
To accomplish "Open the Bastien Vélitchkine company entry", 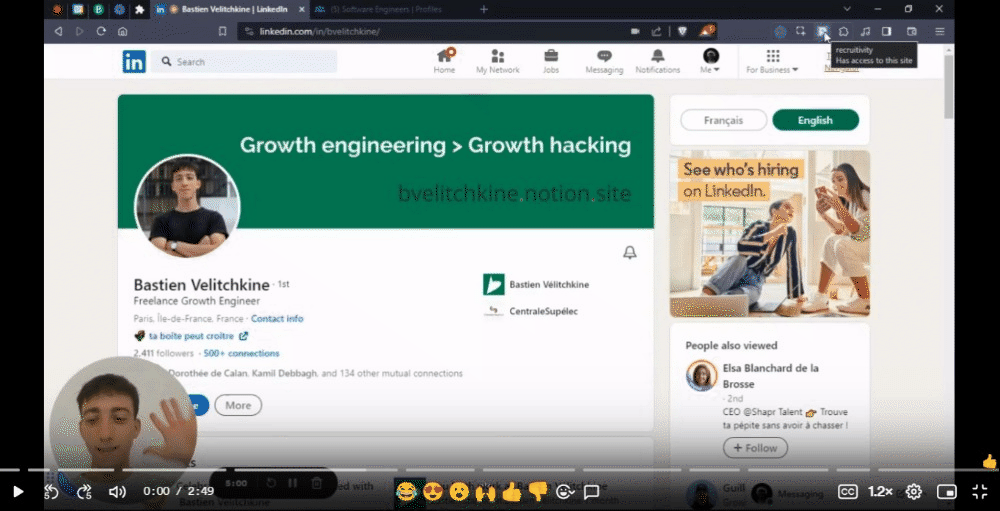I will tap(536, 285).
